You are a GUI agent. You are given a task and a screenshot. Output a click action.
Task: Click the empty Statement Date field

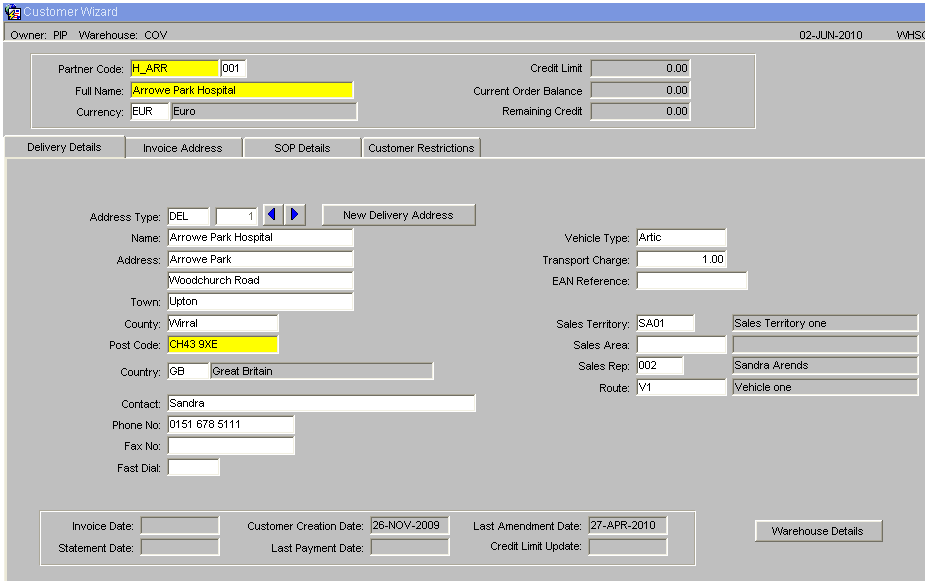tap(180, 547)
